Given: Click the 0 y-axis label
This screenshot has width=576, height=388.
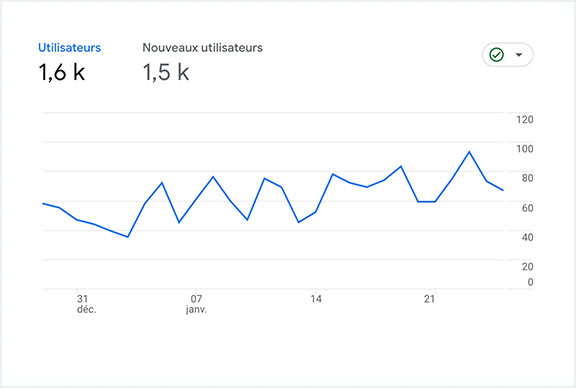Looking at the screenshot, I should coord(530,282).
